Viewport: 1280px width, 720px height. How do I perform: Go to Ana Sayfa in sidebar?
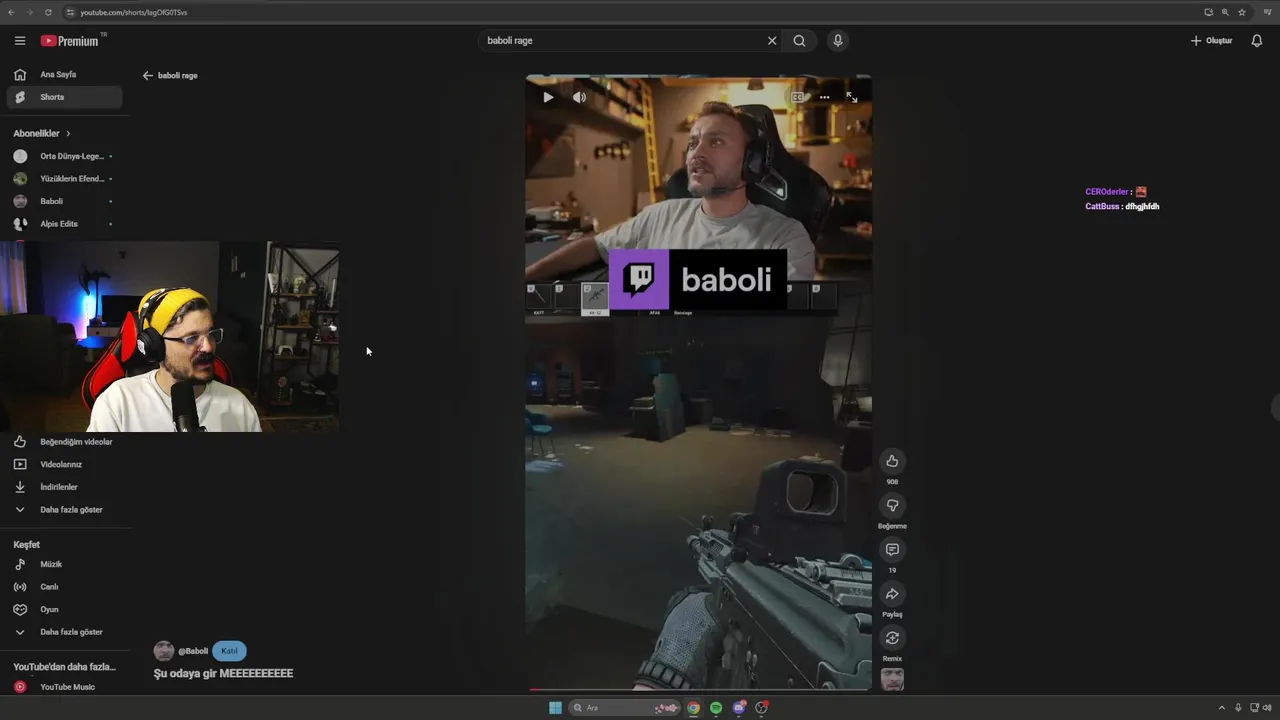(x=64, y=75)
